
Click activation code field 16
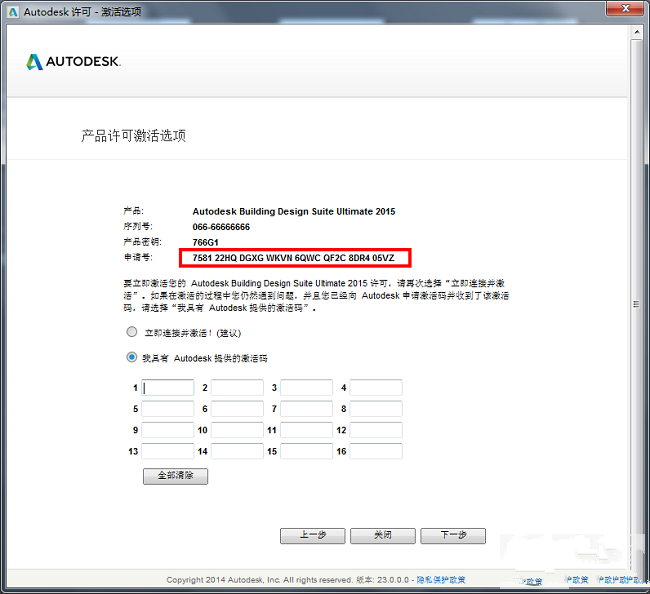(x=376, y=451)
